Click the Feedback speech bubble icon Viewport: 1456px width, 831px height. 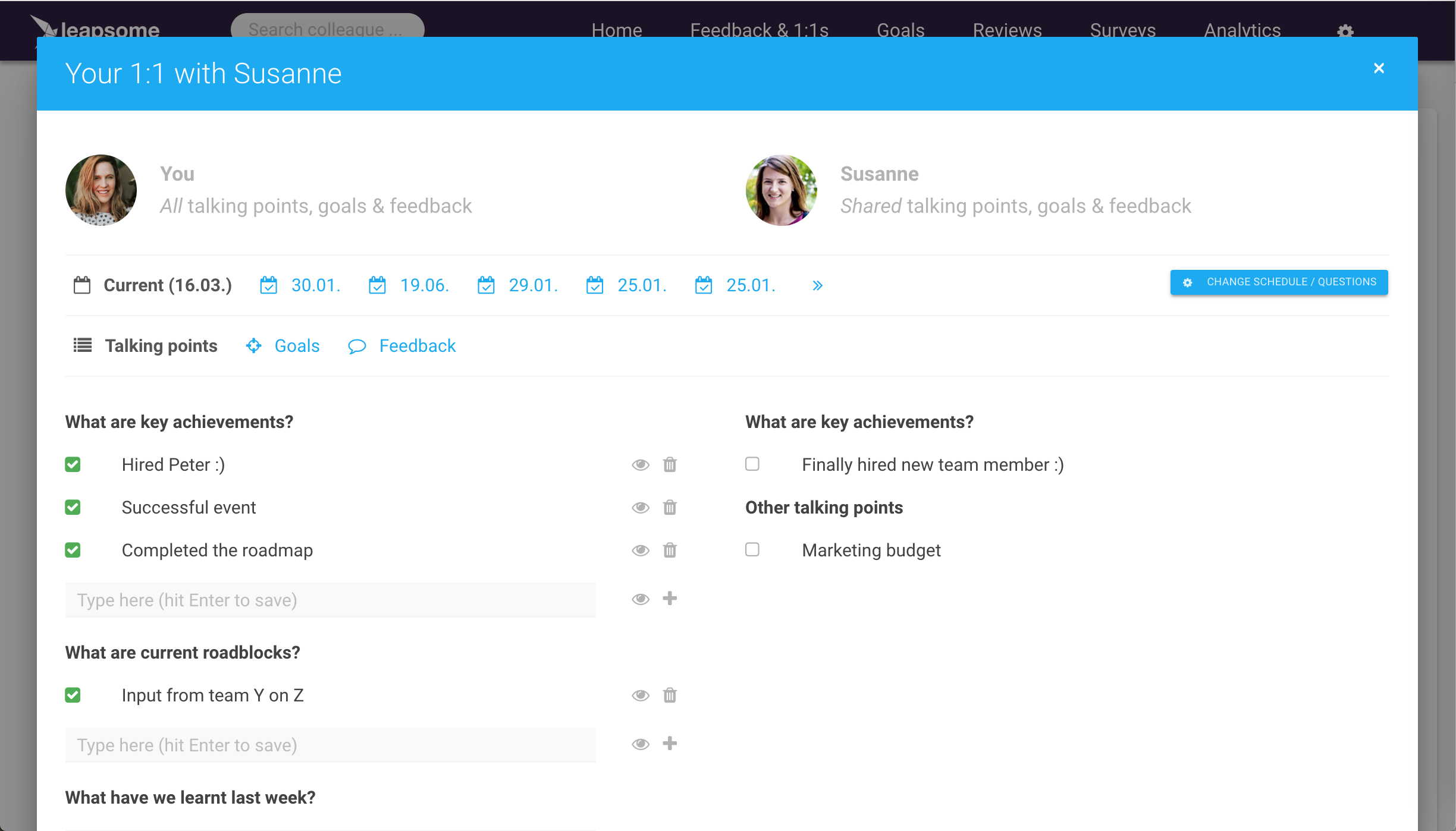click(x=357, y=347)
